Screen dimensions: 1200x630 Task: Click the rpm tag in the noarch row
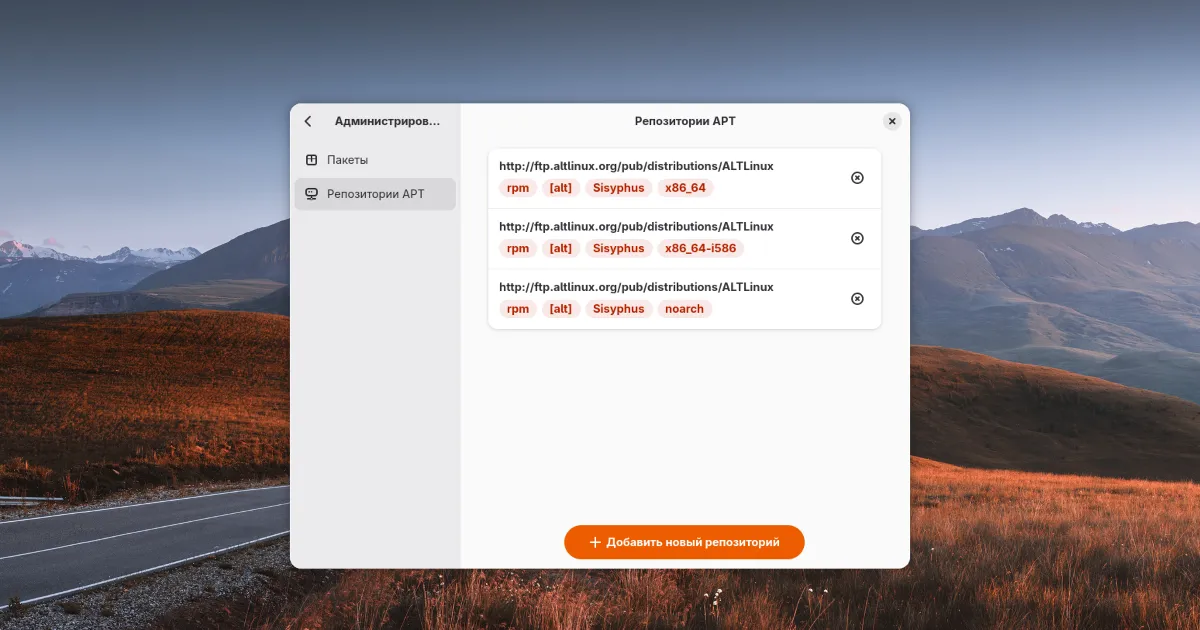pos(518,309)
